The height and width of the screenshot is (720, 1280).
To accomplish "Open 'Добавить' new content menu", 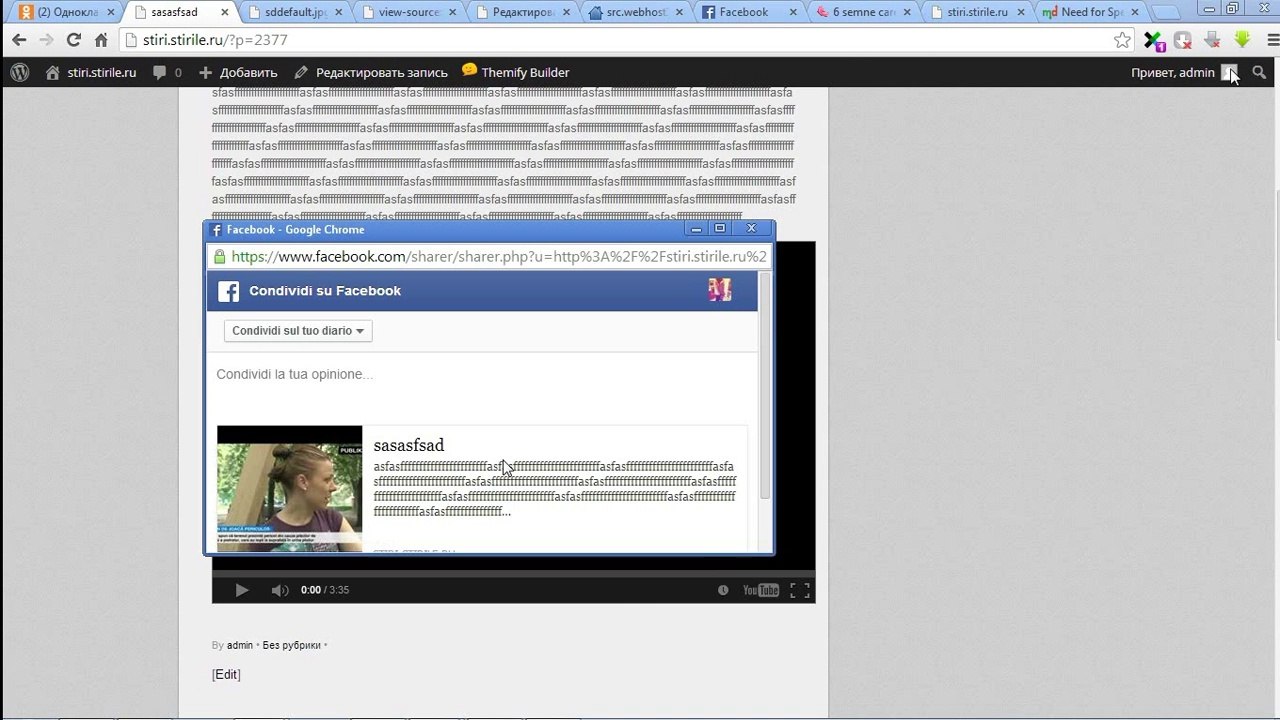I will (238, 72).
